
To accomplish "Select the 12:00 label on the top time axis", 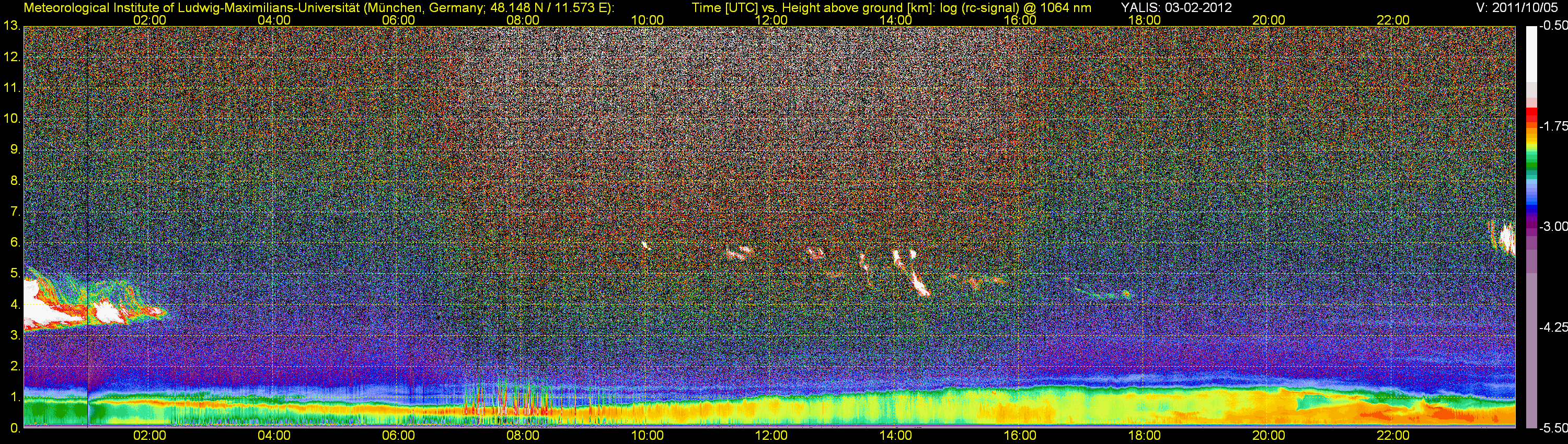I will click(771, 20).
